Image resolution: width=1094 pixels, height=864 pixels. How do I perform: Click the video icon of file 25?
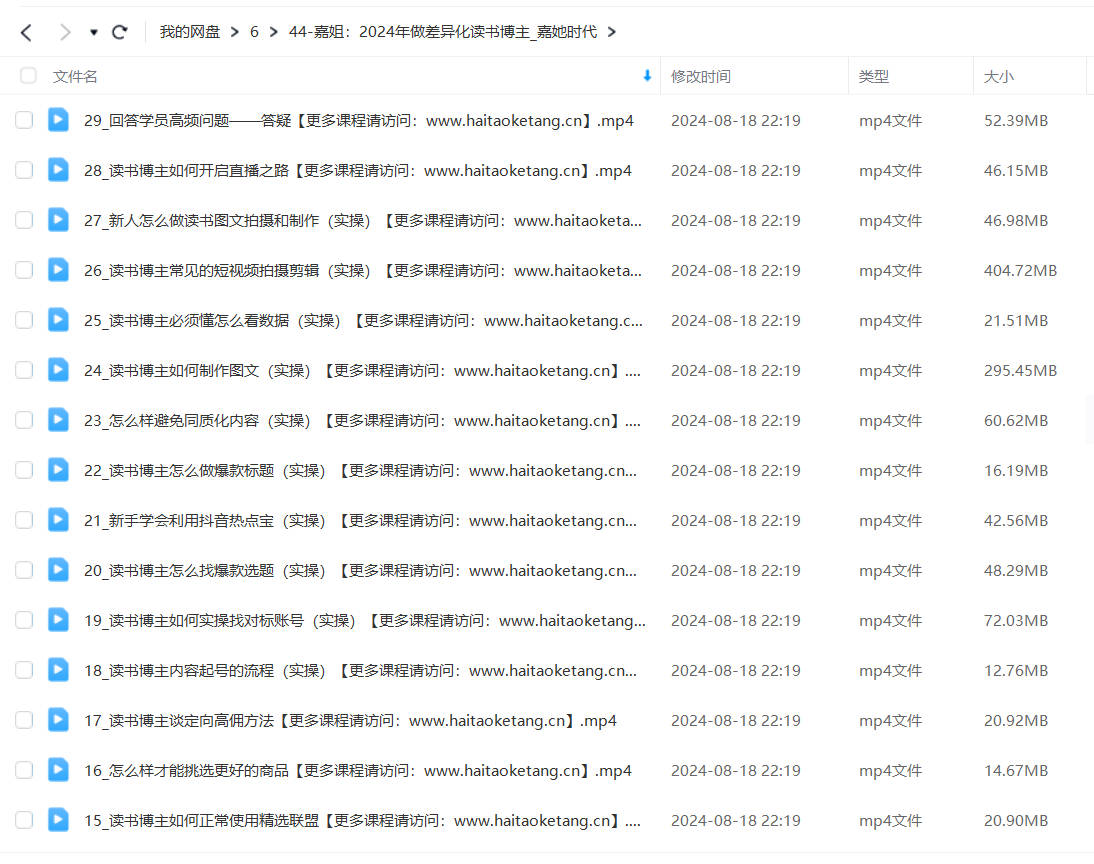(x=58, y=320)
